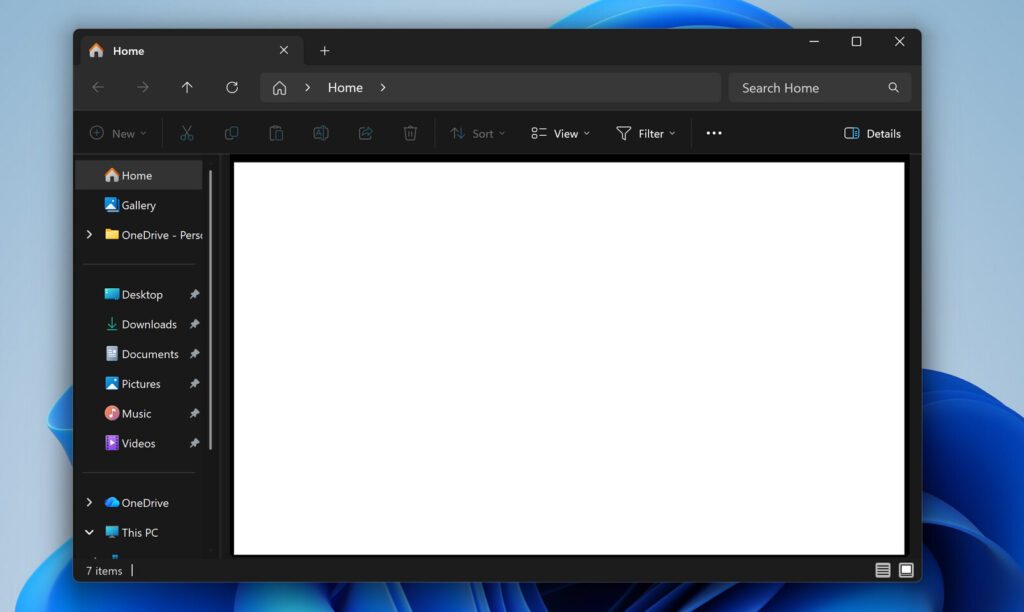Open the Share option
Image resolution: width=1024 pixels, height=612 pixels.
[365, 132]
